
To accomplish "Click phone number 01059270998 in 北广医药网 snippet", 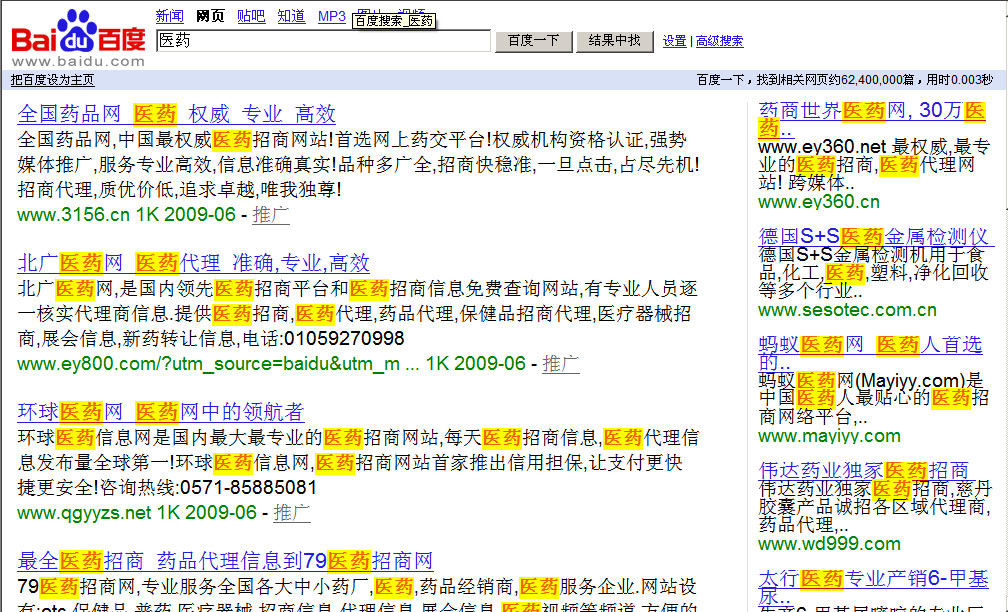I will tap(344, 339).
